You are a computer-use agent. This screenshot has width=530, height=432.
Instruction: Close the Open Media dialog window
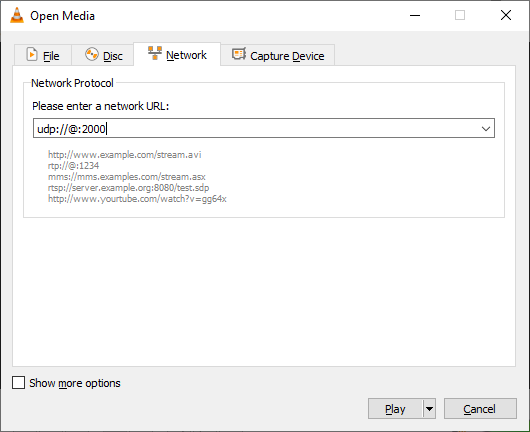(x=506, y=16)
